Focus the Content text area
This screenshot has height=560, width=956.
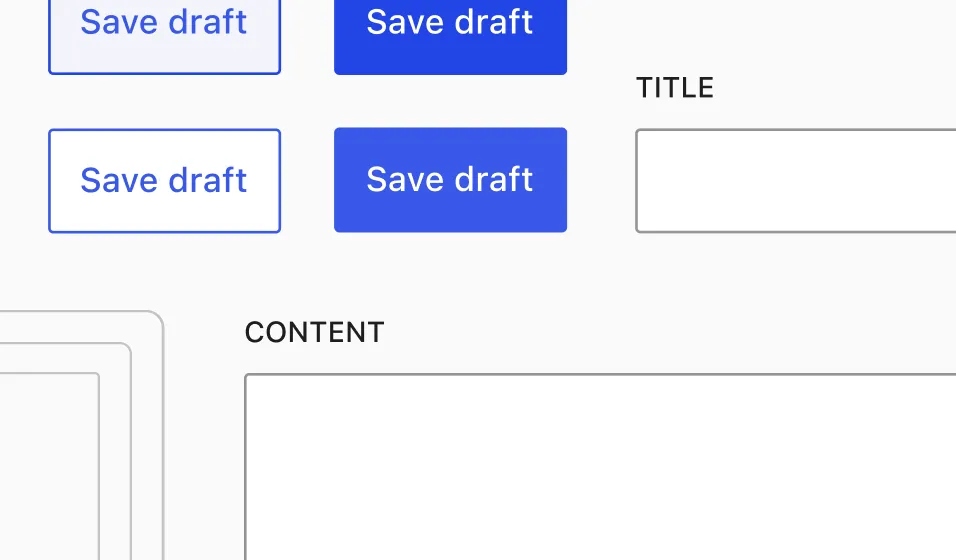pos(601,467)
